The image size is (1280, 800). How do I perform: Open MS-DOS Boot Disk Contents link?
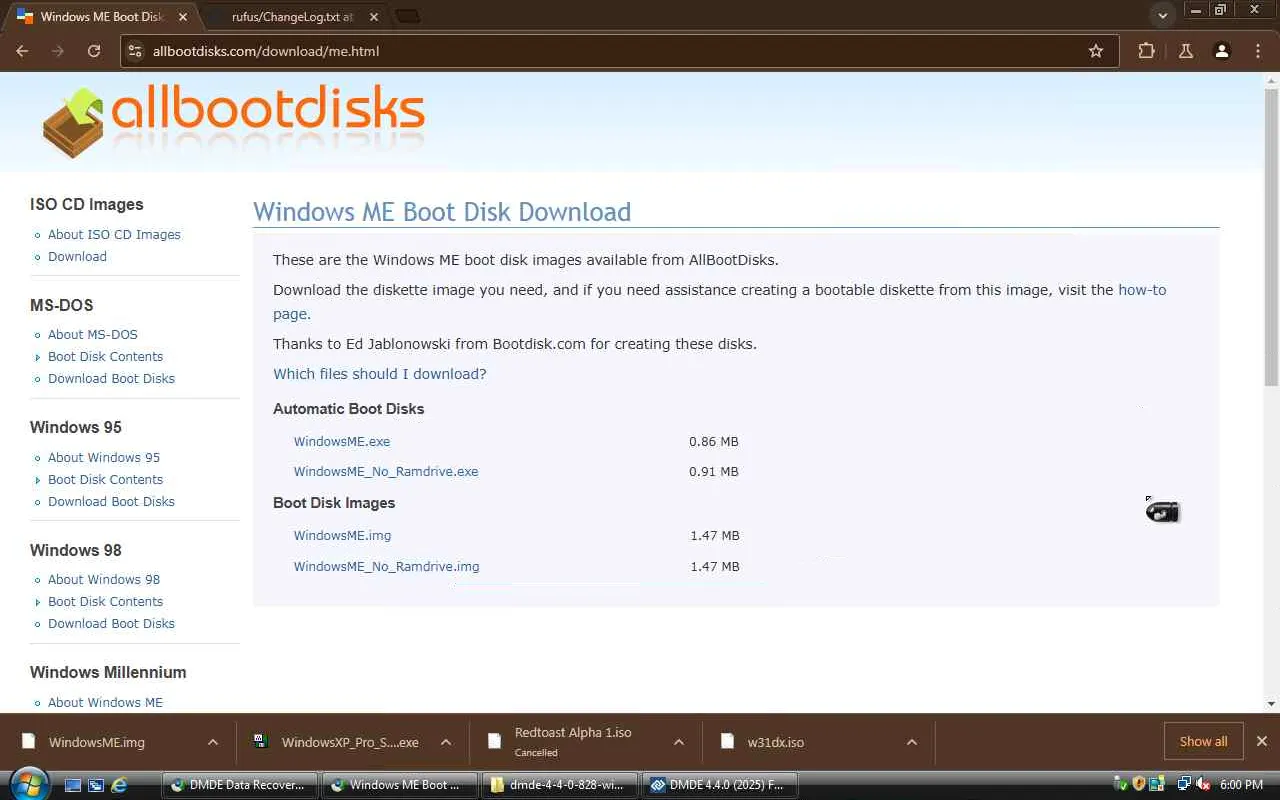(105, 356)
